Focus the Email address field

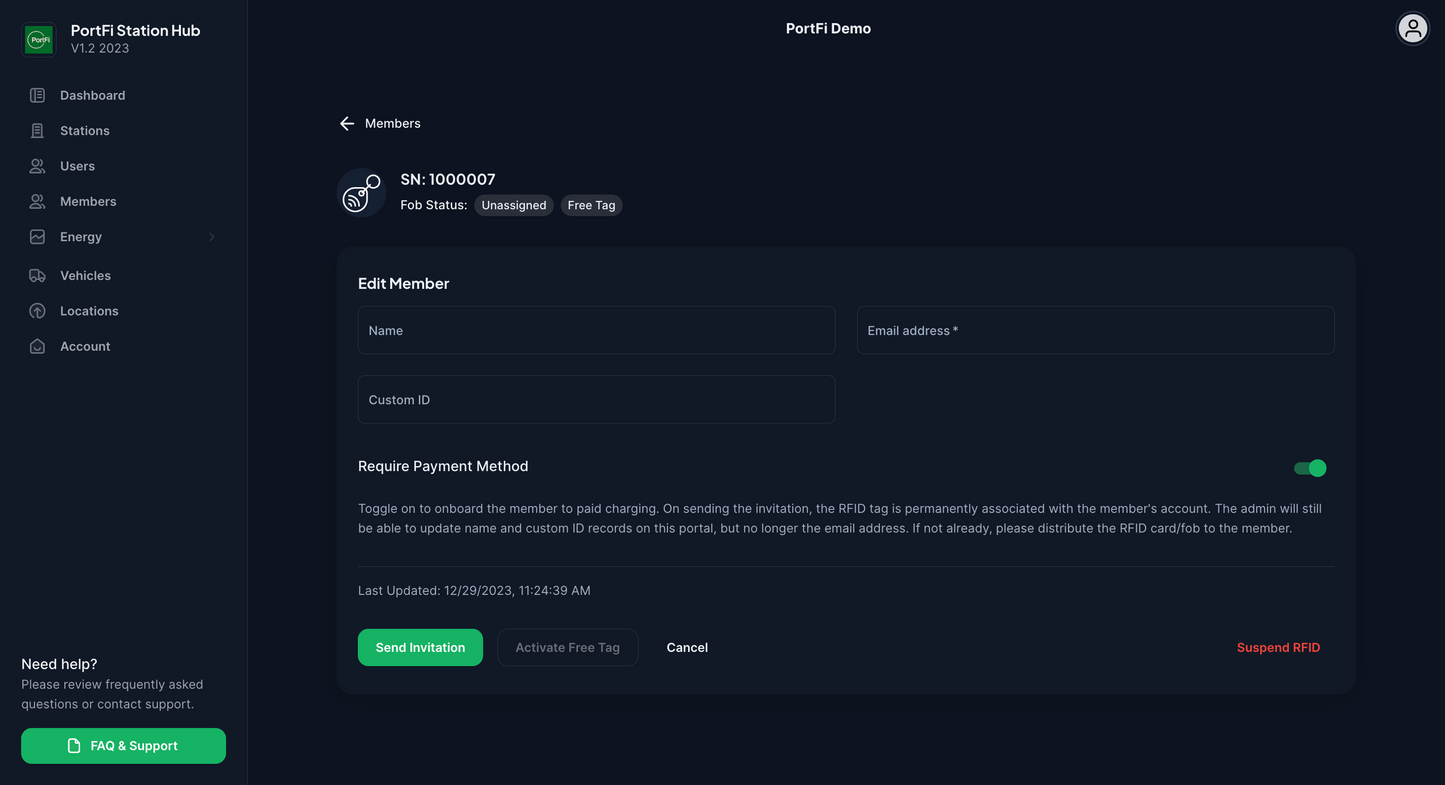(x=1095, y=331)
